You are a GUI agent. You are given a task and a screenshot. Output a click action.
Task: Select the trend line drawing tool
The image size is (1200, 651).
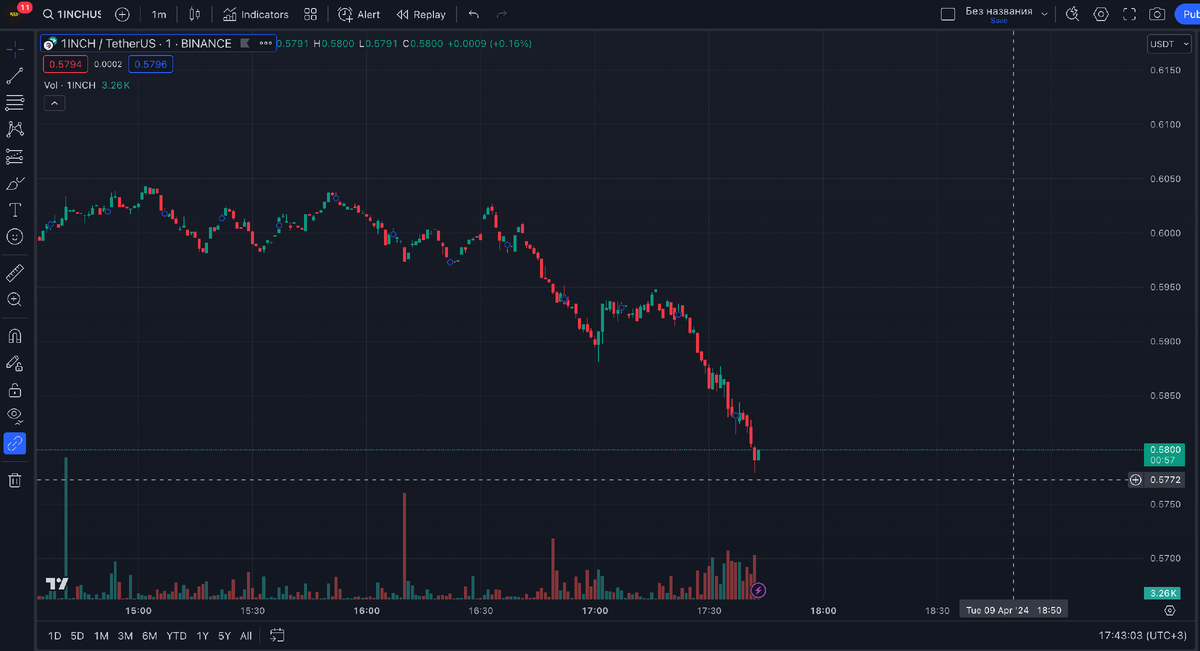(15, 75)
